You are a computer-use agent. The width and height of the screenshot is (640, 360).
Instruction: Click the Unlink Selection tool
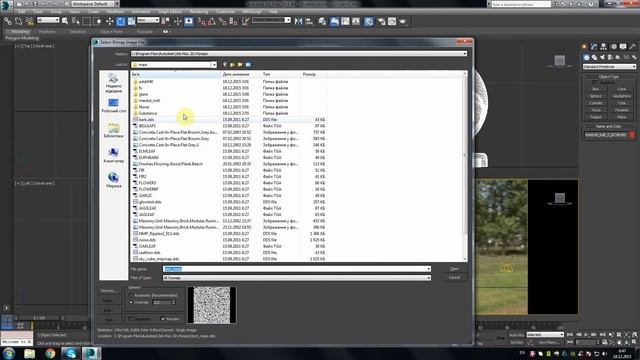tap(18, 21)
